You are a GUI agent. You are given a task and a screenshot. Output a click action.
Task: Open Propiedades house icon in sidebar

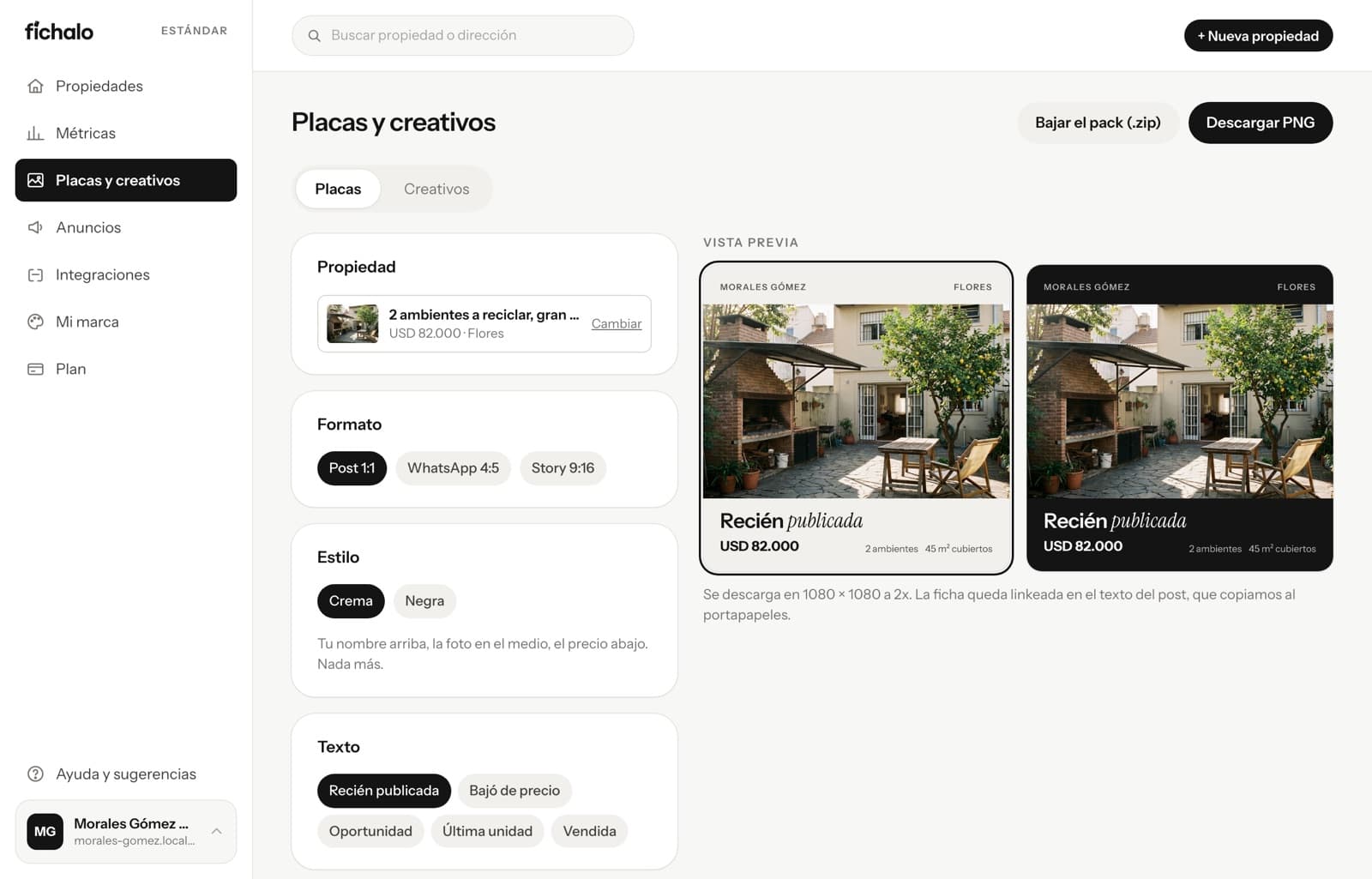[x=35, y=86]
